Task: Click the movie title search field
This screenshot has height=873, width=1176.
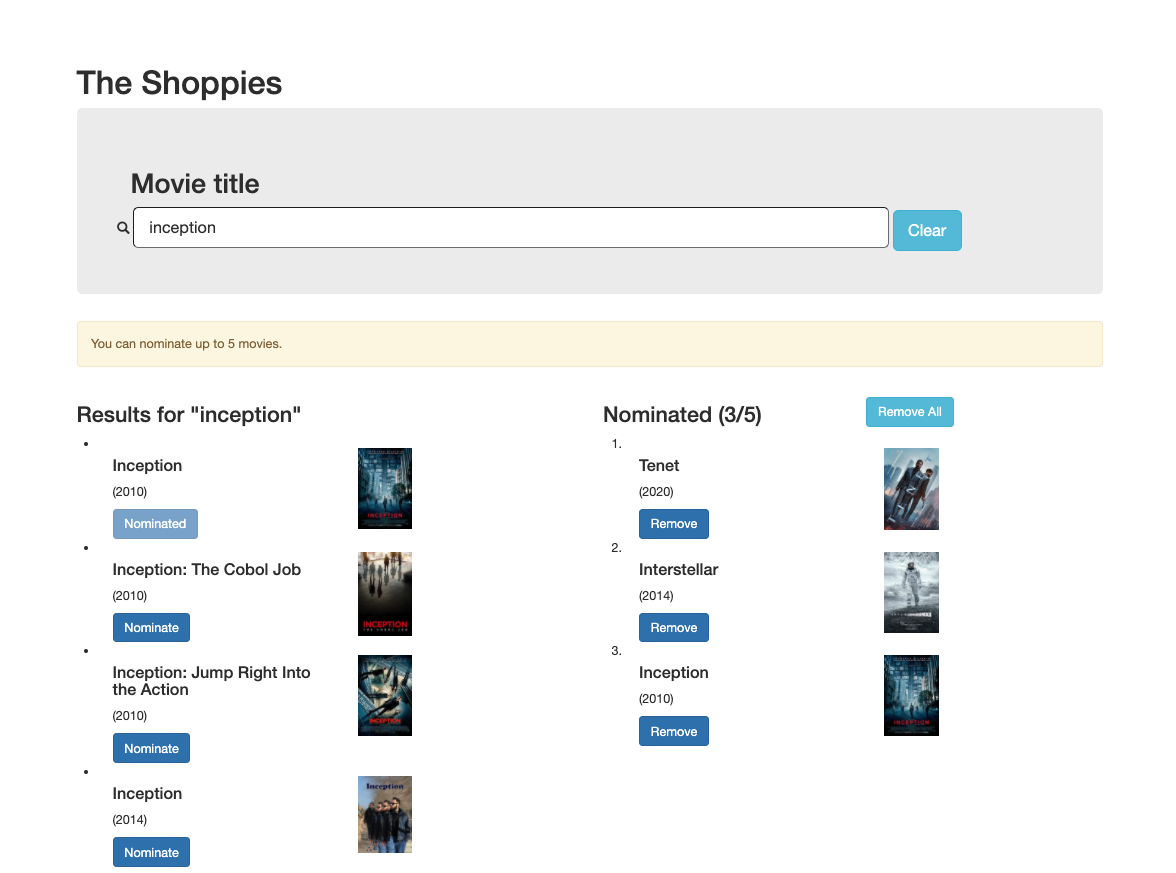Action: pos(511,227)
